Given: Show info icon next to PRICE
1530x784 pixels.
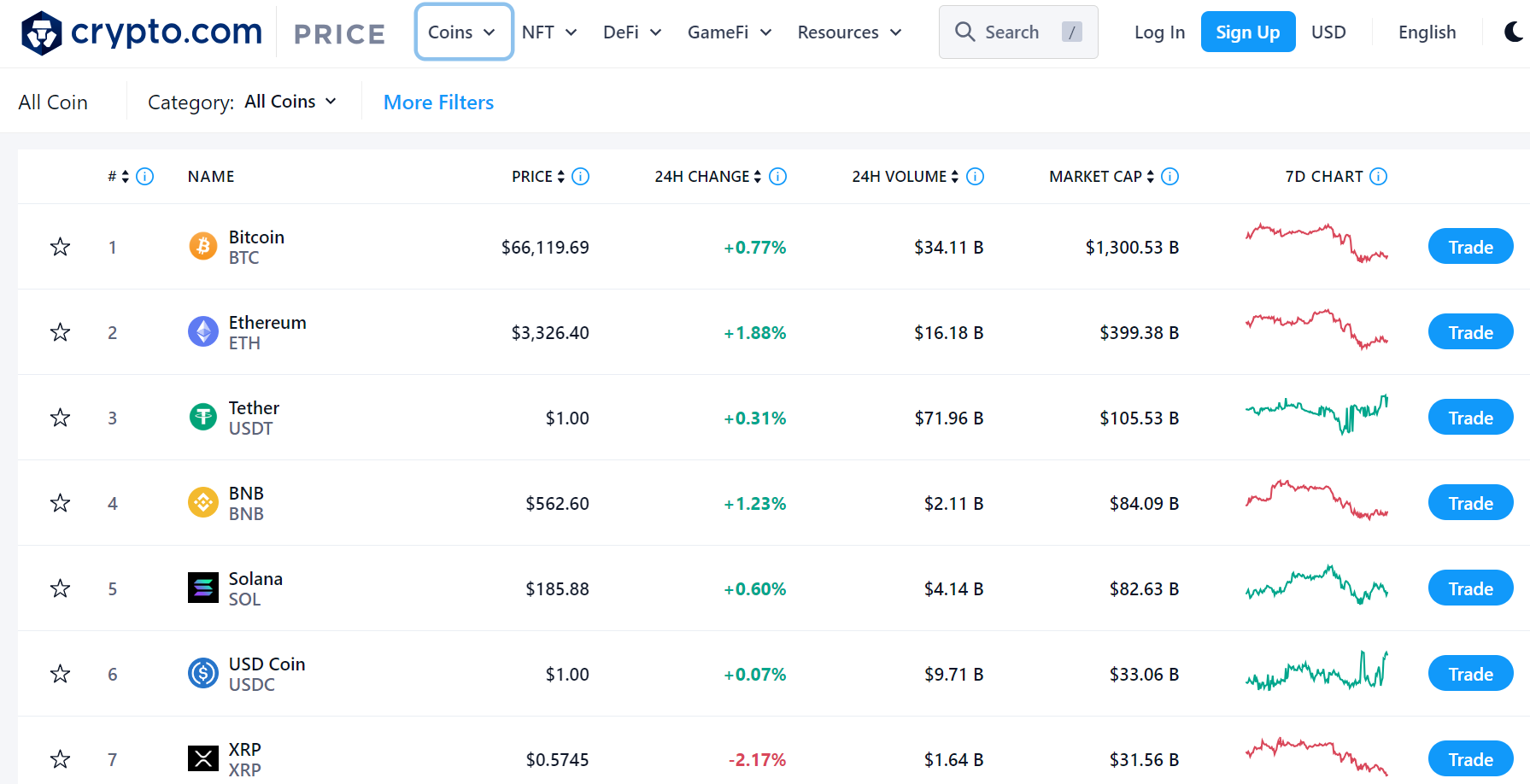Looking at the screenshot, I should (x=581, y=176).
